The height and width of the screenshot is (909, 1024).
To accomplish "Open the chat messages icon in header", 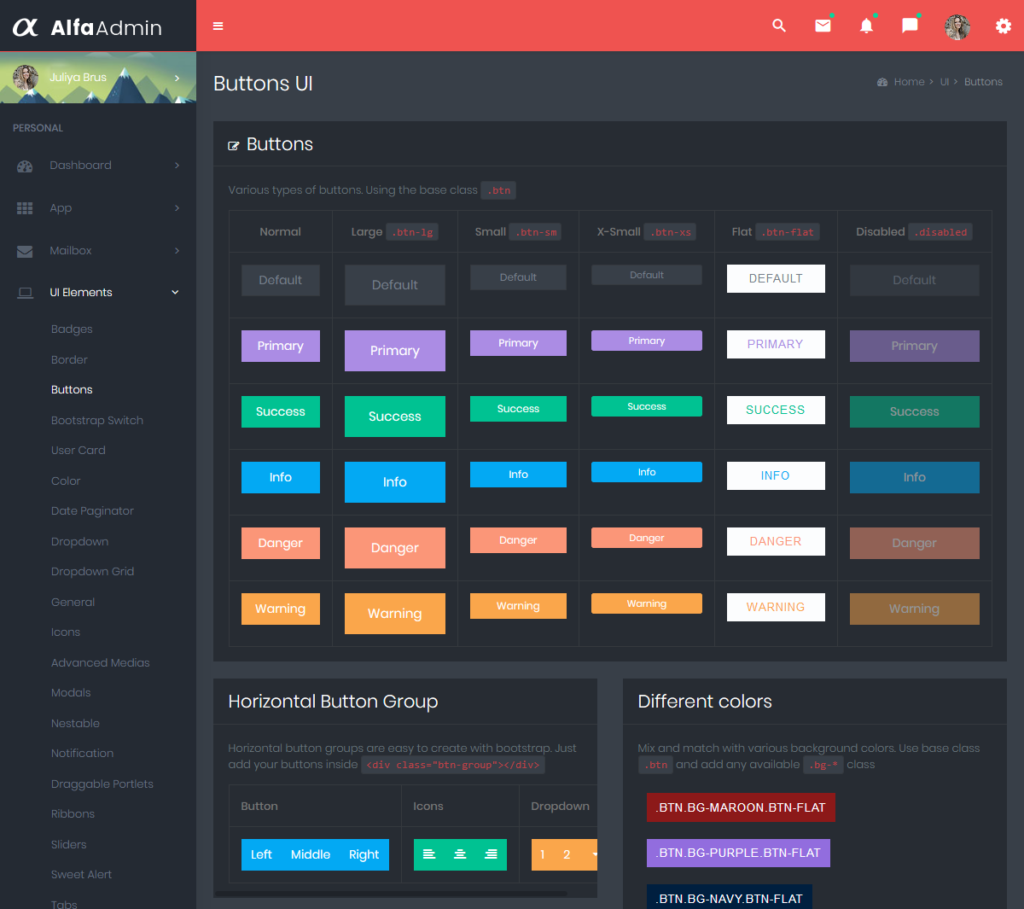I will click(910, 25).
